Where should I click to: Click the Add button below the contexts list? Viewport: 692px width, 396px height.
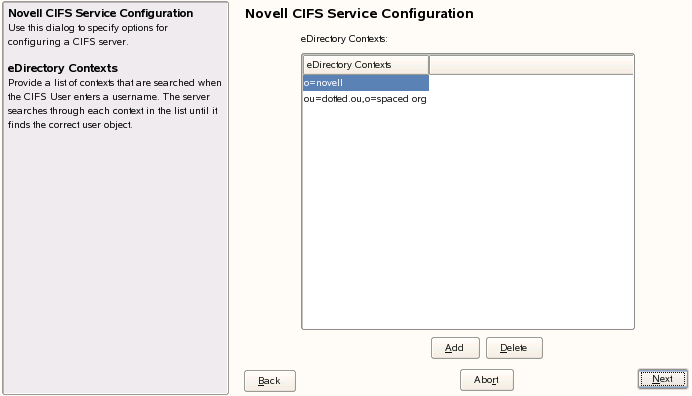tap(455, 348)
